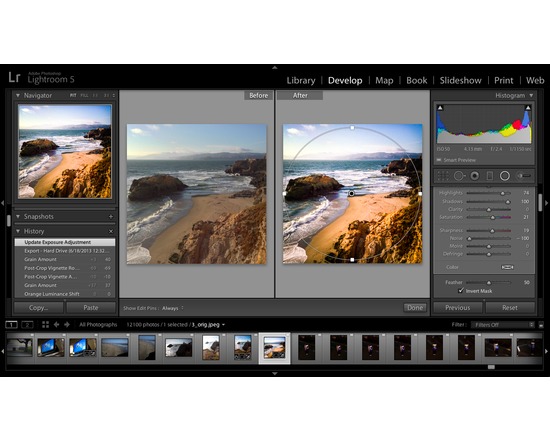Click the Reset button

pos(510,308)
